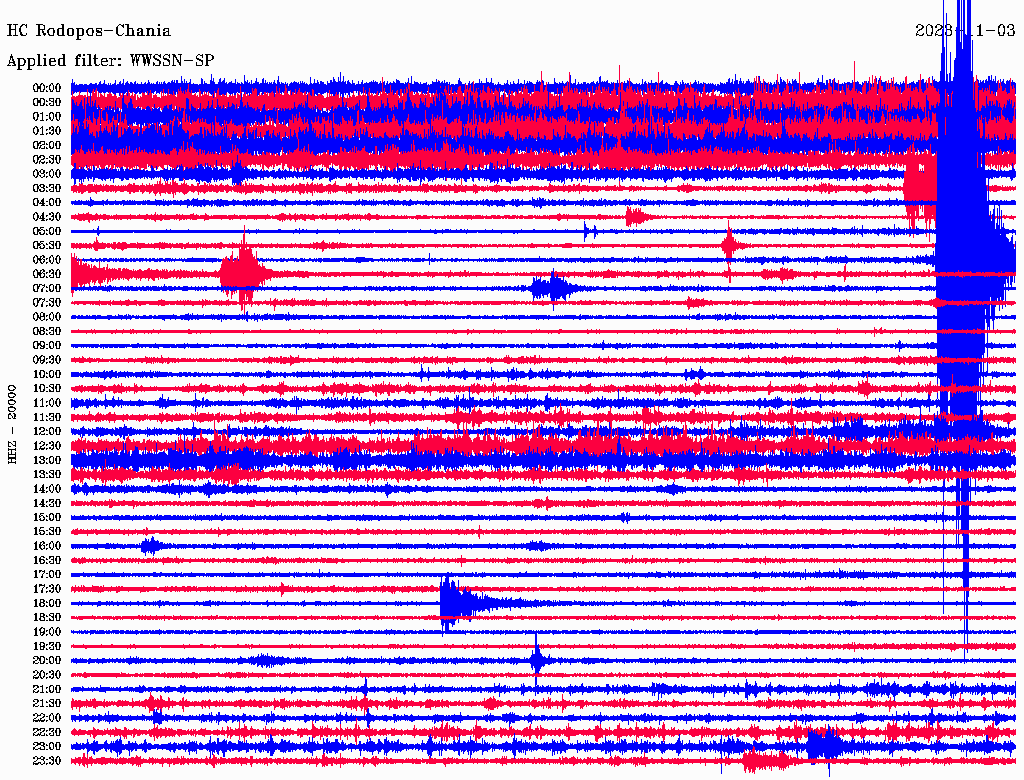
Task: Select the 00:30 time label
Action: point(46,103)
